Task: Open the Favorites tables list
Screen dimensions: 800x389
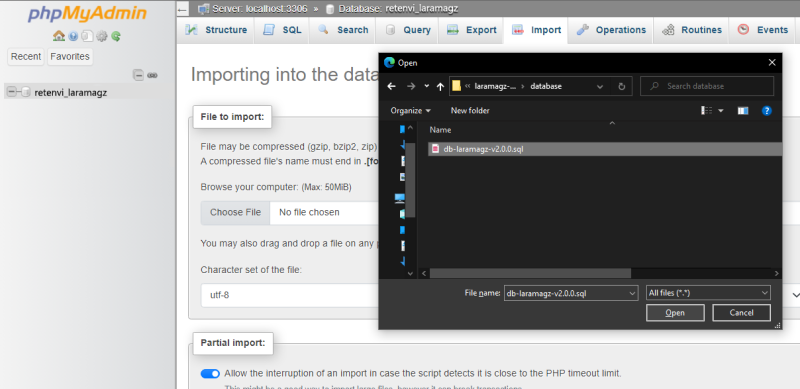Action: click(x=70, y=57)
